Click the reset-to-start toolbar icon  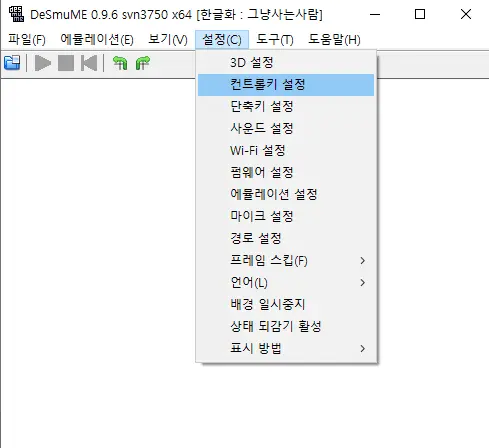pyautogui.click(x=89, y=63)
